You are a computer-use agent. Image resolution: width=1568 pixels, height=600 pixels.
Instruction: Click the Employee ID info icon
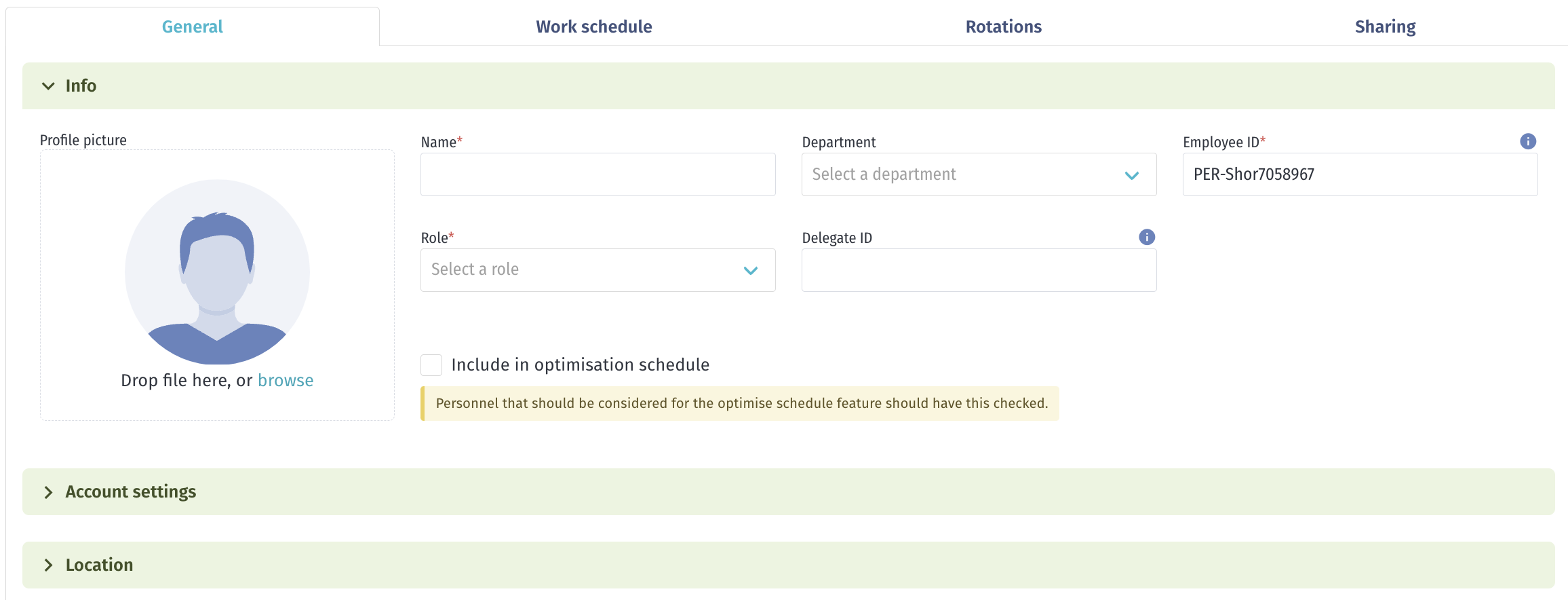[1527, 141]
